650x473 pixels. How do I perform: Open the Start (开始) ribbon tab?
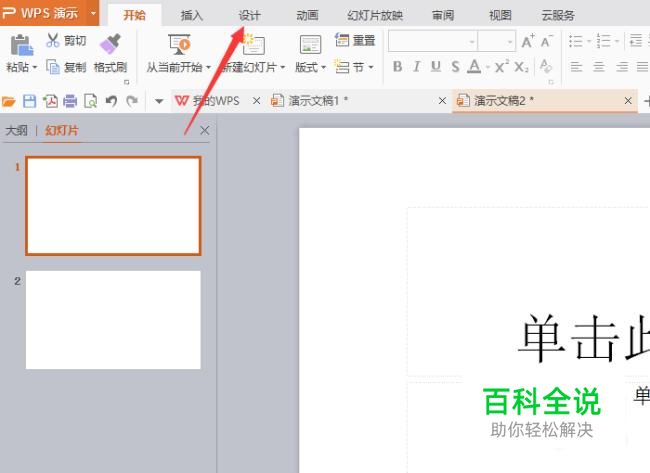(x=134, y=16)
